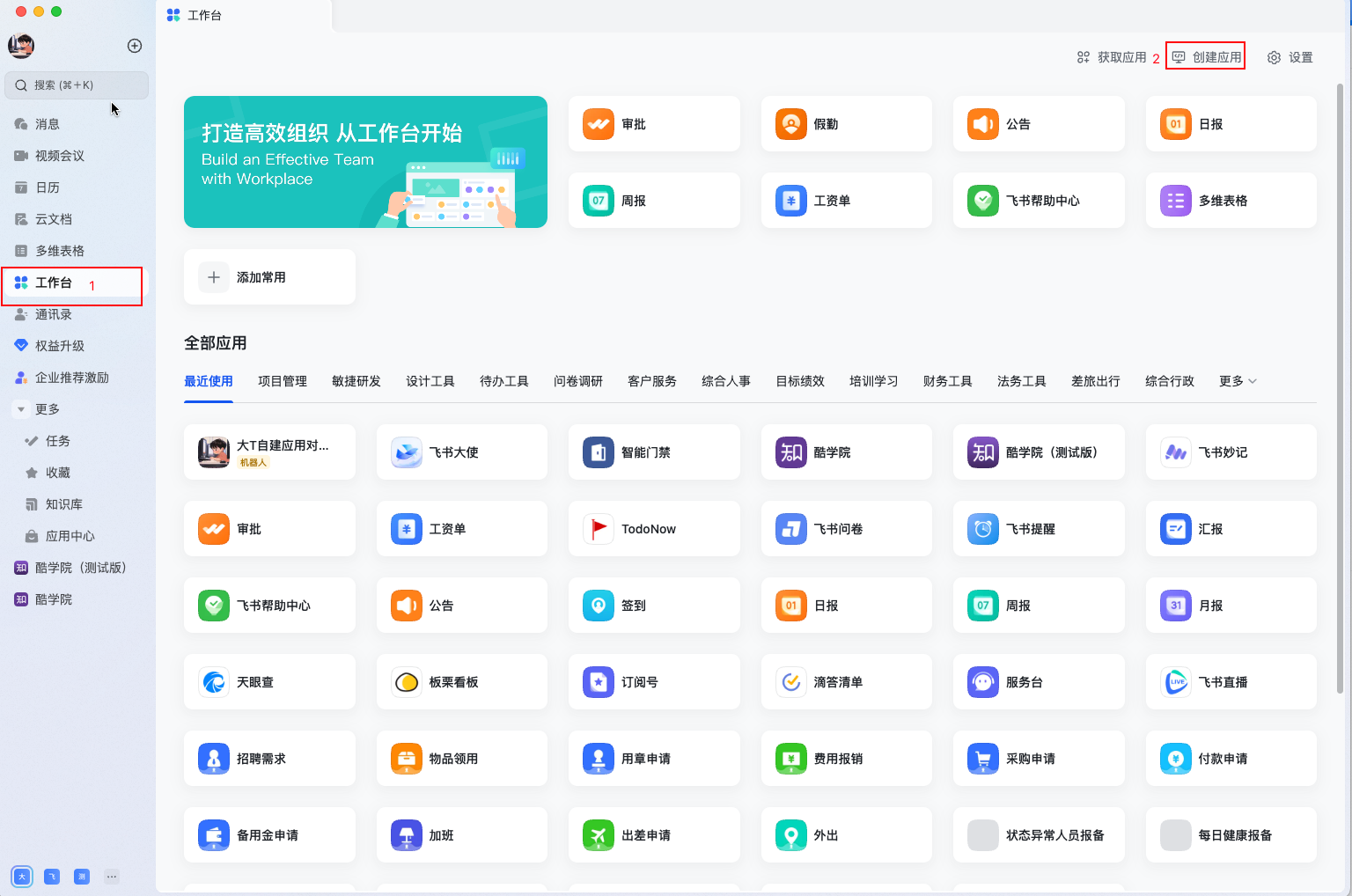Viewport: 1352px width, 896px height.
Task: Click 创建应用 button
Action: (1206, 57)
